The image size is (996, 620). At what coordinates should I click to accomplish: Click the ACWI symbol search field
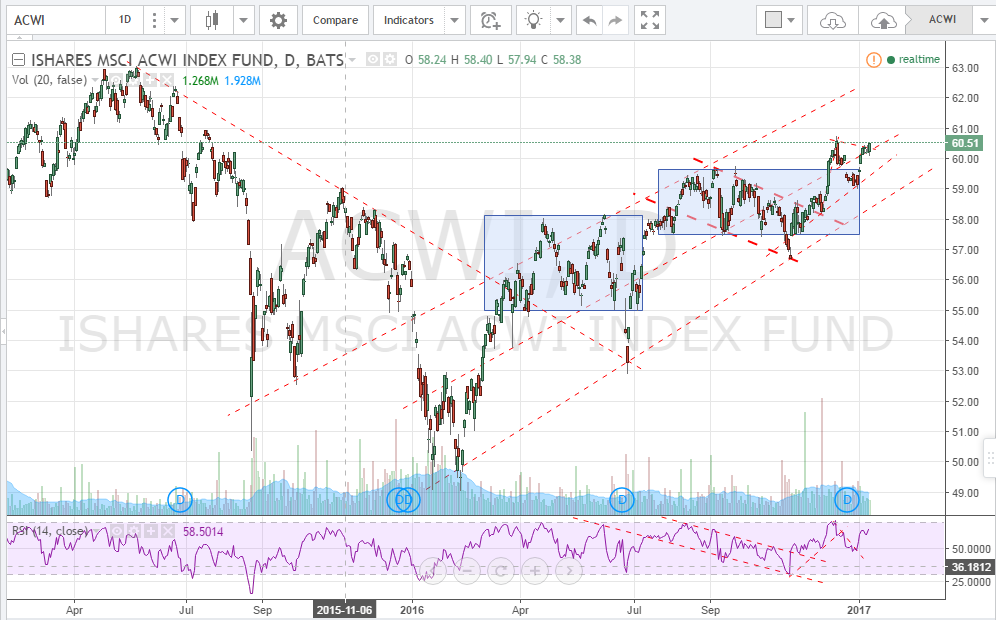pyautogui.click(x=56, y=20)
